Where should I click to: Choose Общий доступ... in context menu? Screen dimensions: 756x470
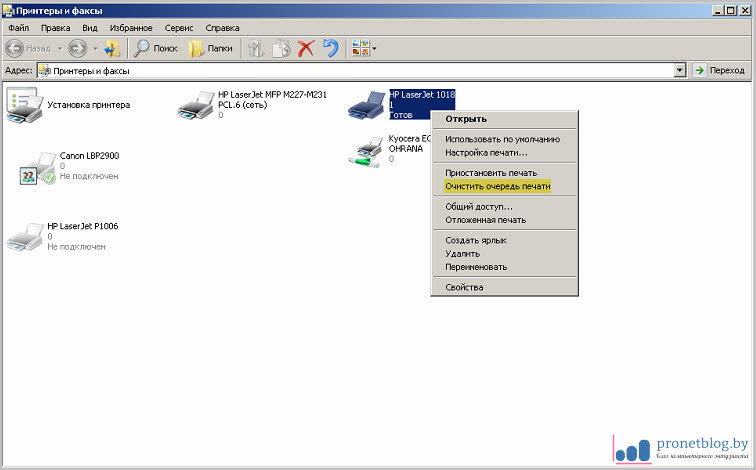click(x=504, y=206)
